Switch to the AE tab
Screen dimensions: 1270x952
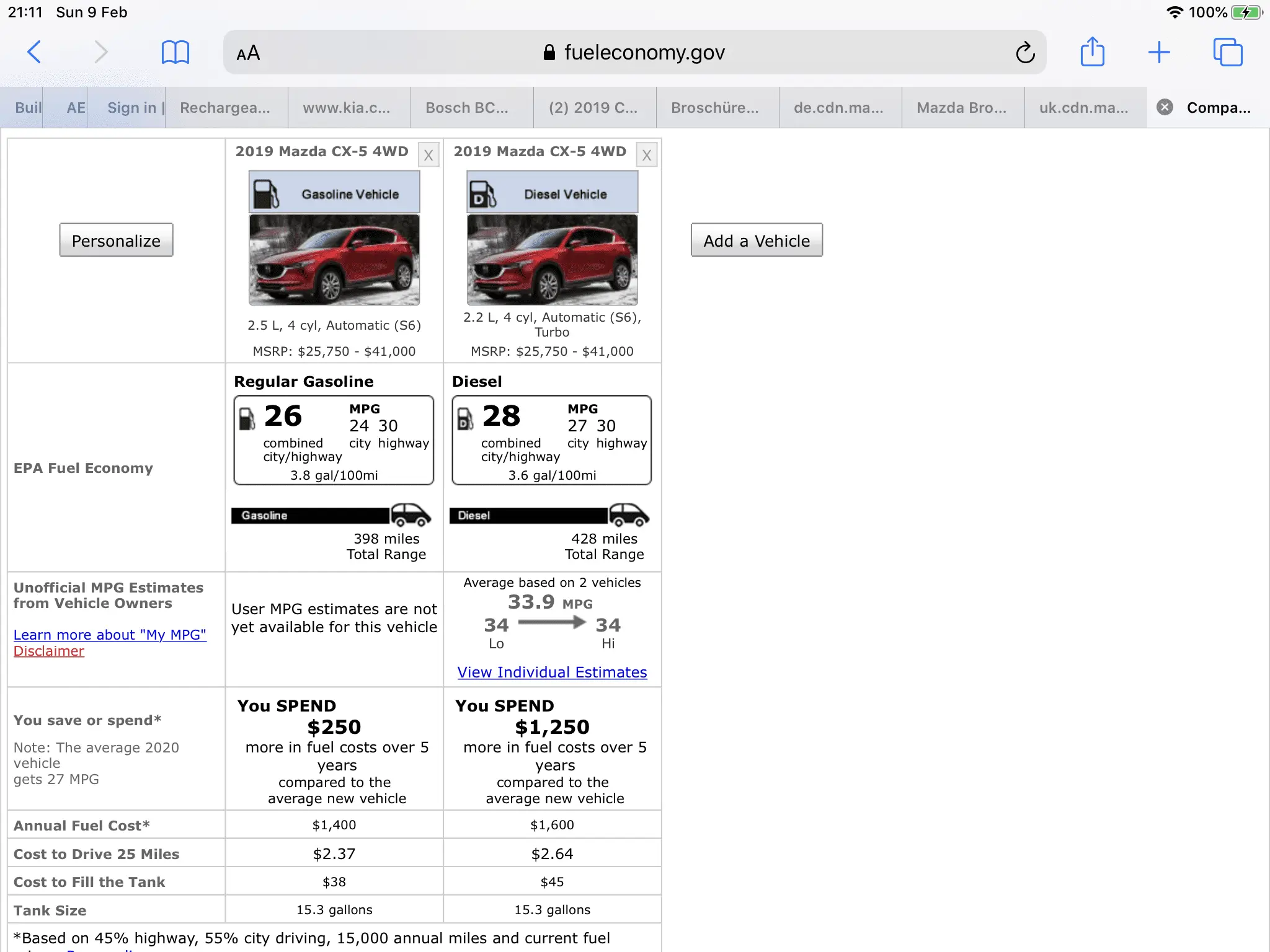[x=66, y=108]
